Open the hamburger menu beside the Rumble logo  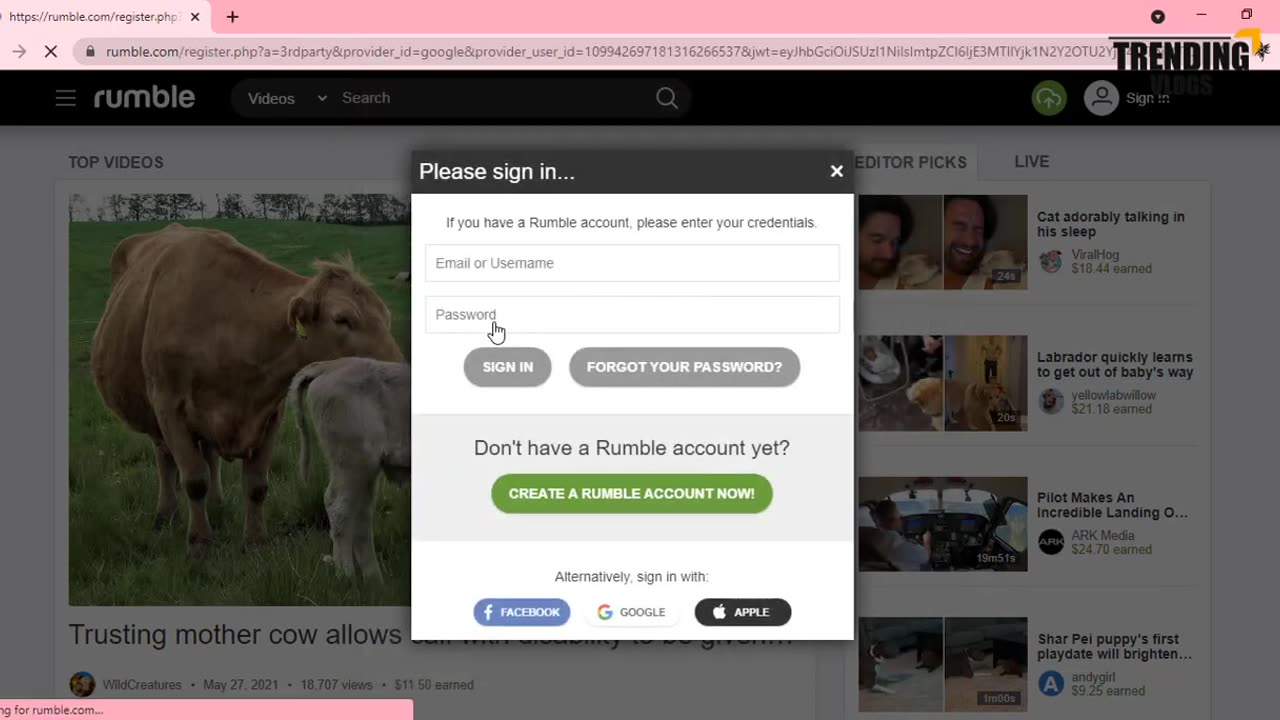point(66,98)
